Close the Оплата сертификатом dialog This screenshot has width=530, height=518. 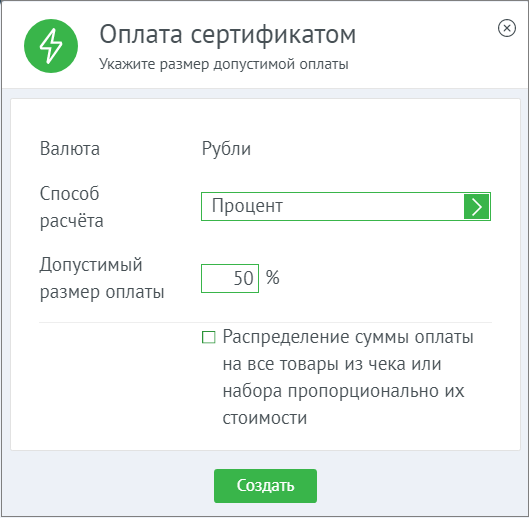tap(507, 28)
